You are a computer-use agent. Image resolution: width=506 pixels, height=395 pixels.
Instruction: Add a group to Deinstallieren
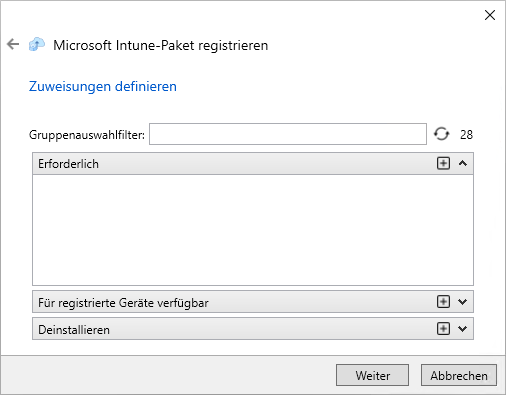coord(443,329)
